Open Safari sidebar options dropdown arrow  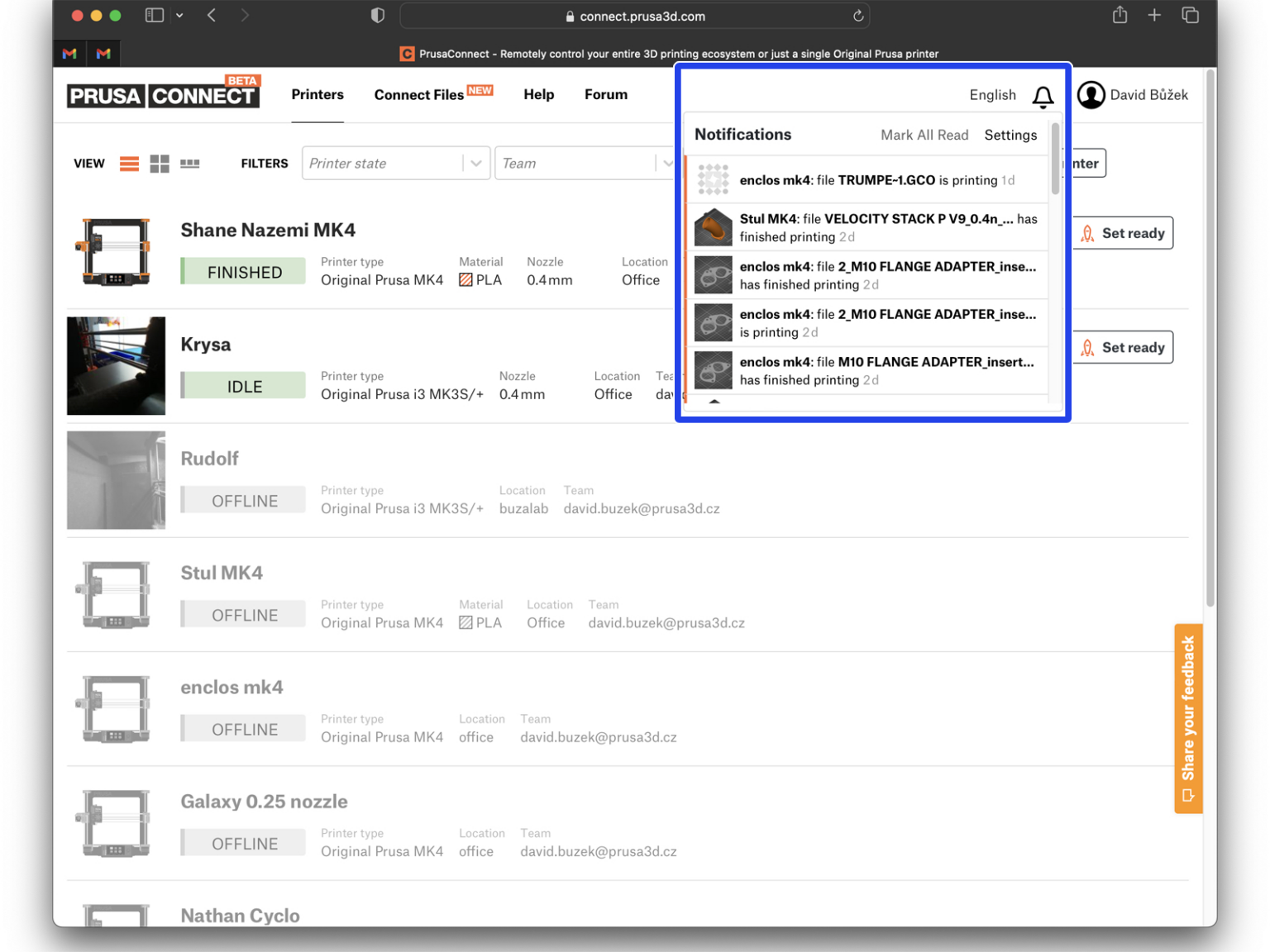179,15
